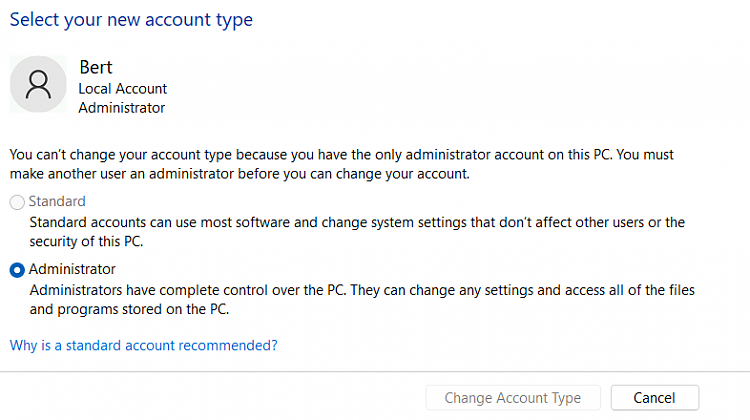
Task: Click the horizontal separator above the buttons
Action: click(x=375, y=372)
